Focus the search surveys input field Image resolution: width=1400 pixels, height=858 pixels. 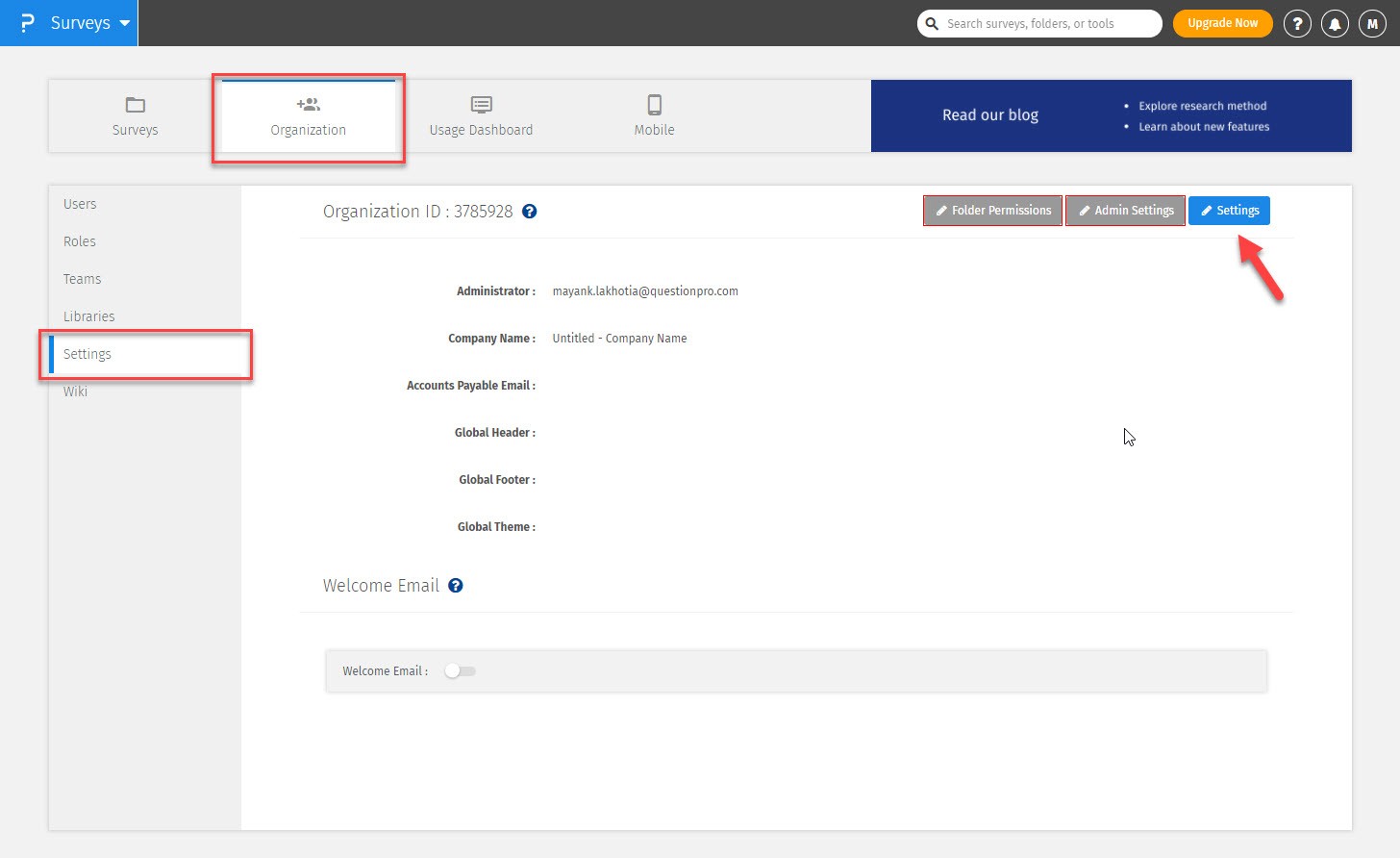point(1039,23)
